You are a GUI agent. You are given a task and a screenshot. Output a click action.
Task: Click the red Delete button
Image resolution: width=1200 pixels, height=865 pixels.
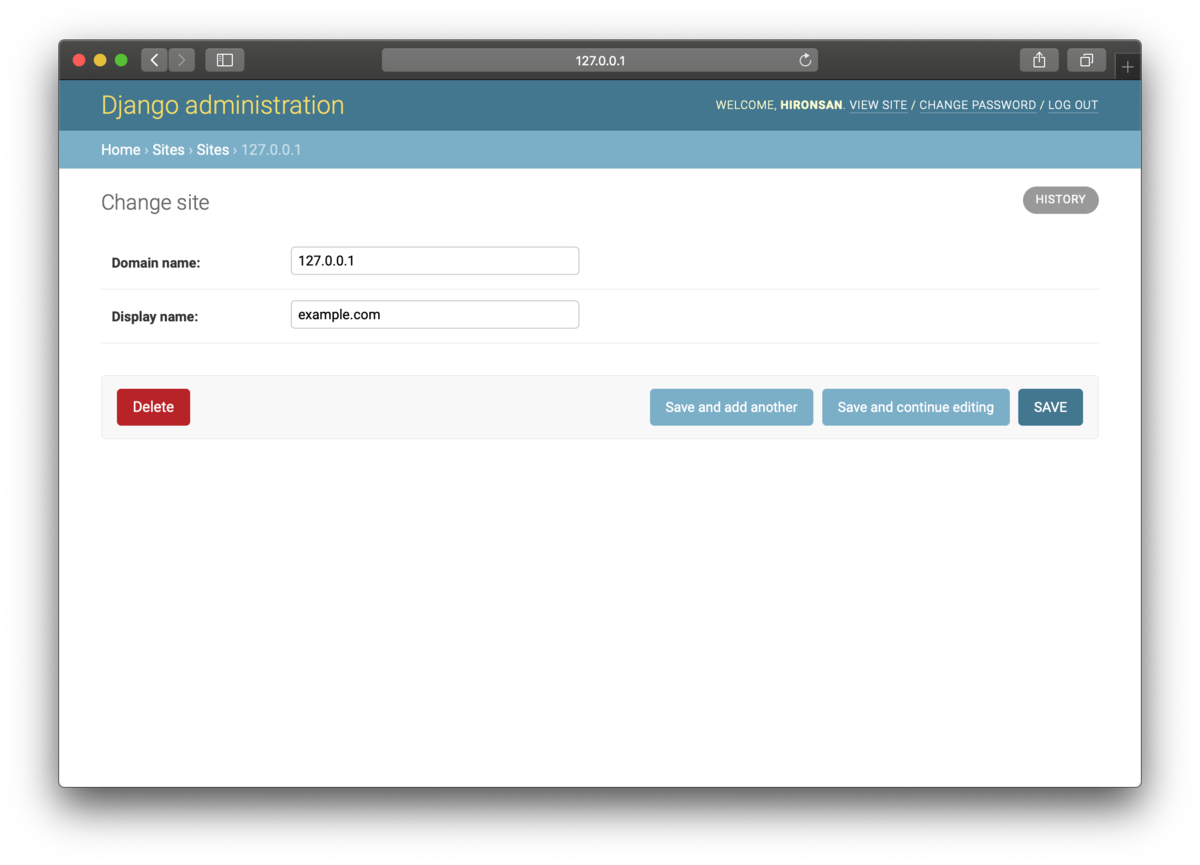click(153, 407)
